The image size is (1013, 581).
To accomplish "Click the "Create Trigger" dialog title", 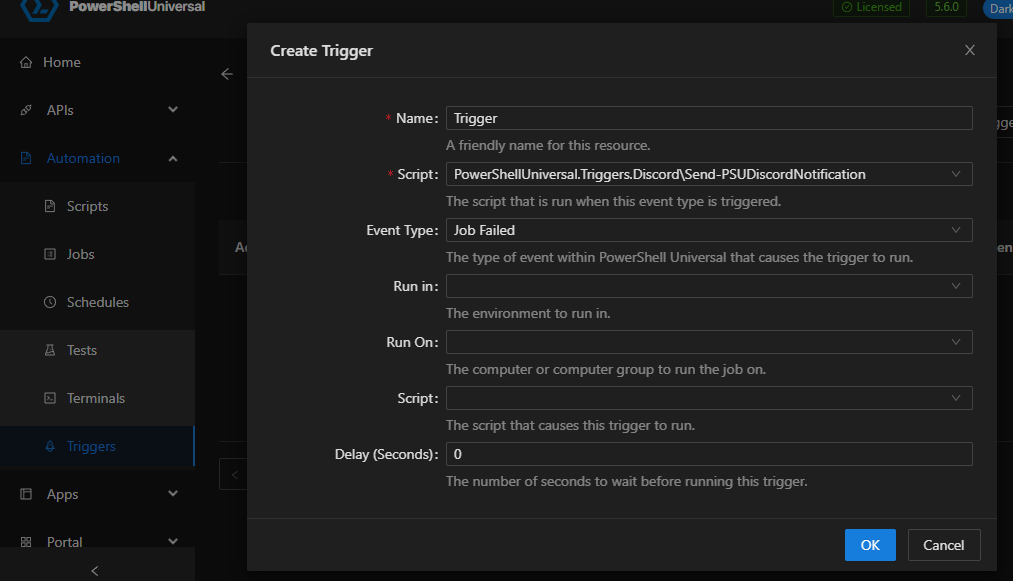I will (x=321, y=51).
